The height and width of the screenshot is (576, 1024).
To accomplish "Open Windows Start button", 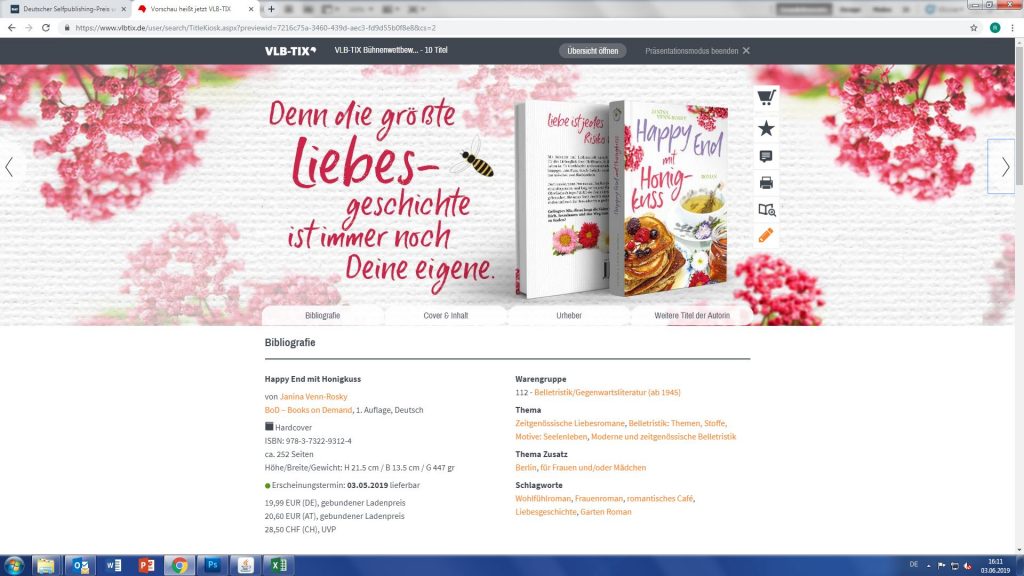I will point(14,566).
